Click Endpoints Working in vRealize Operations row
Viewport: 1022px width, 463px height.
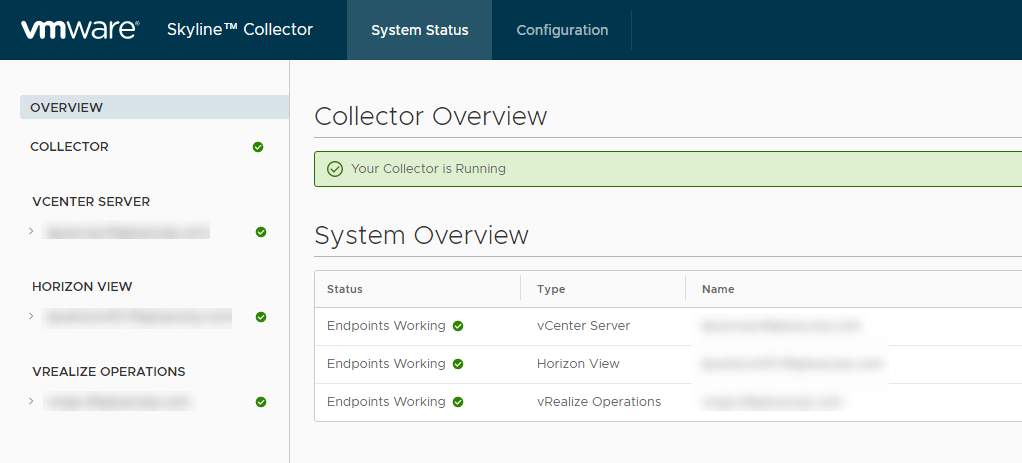tap(387, 402)
